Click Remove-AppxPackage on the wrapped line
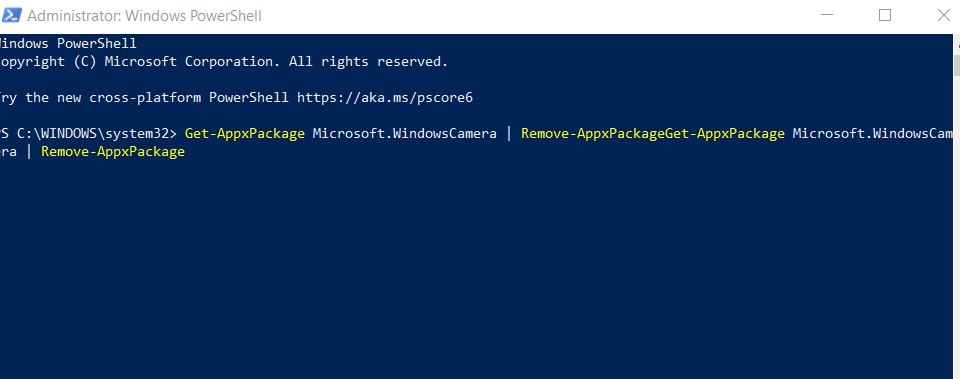Image resolution: width=960 pixels, height=379 pixels. [113, 151]
